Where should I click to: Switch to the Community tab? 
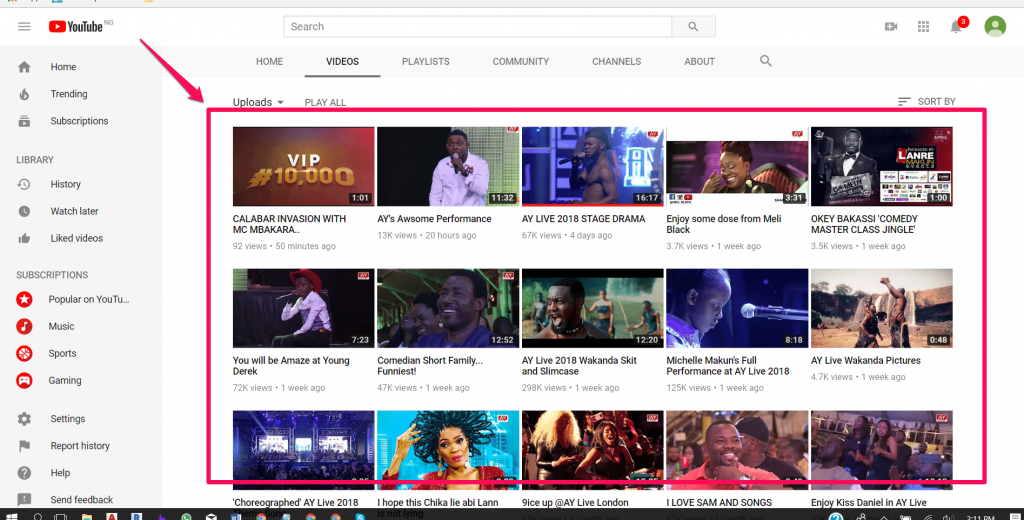pyautogui.click(x=521, y=61)
